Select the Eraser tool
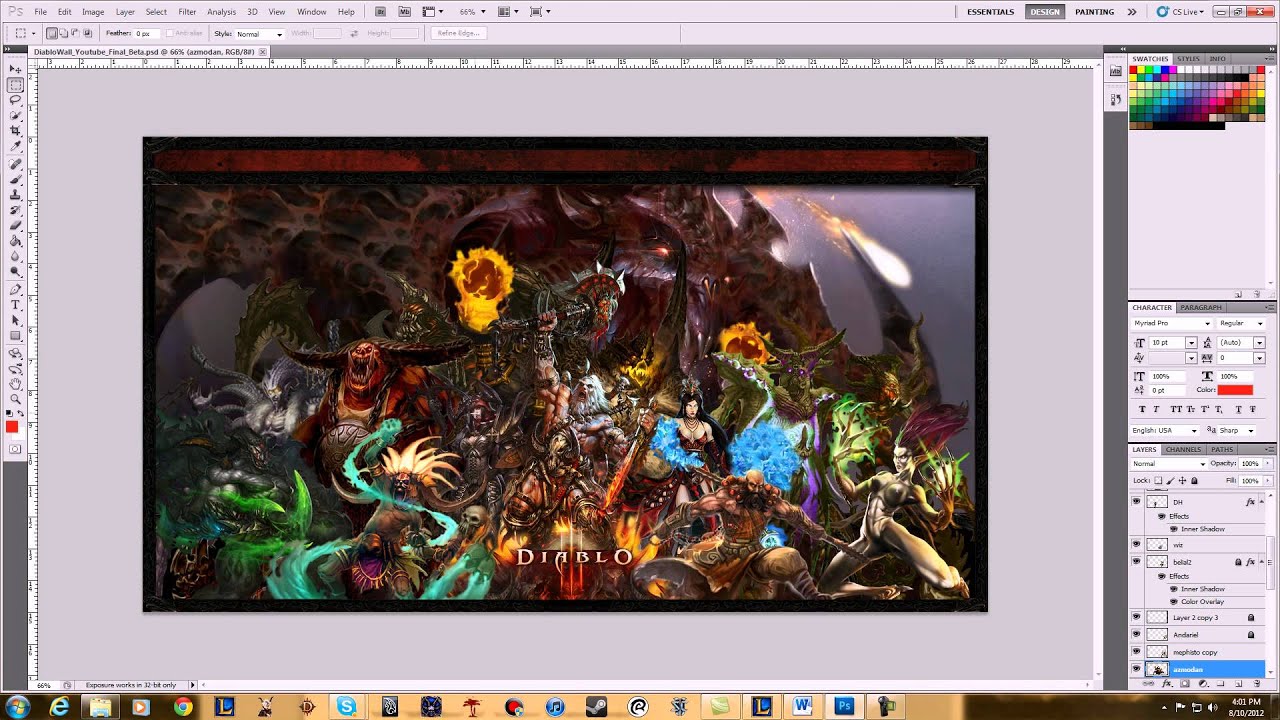The image size is (1280, 720). tap(15, 225)
